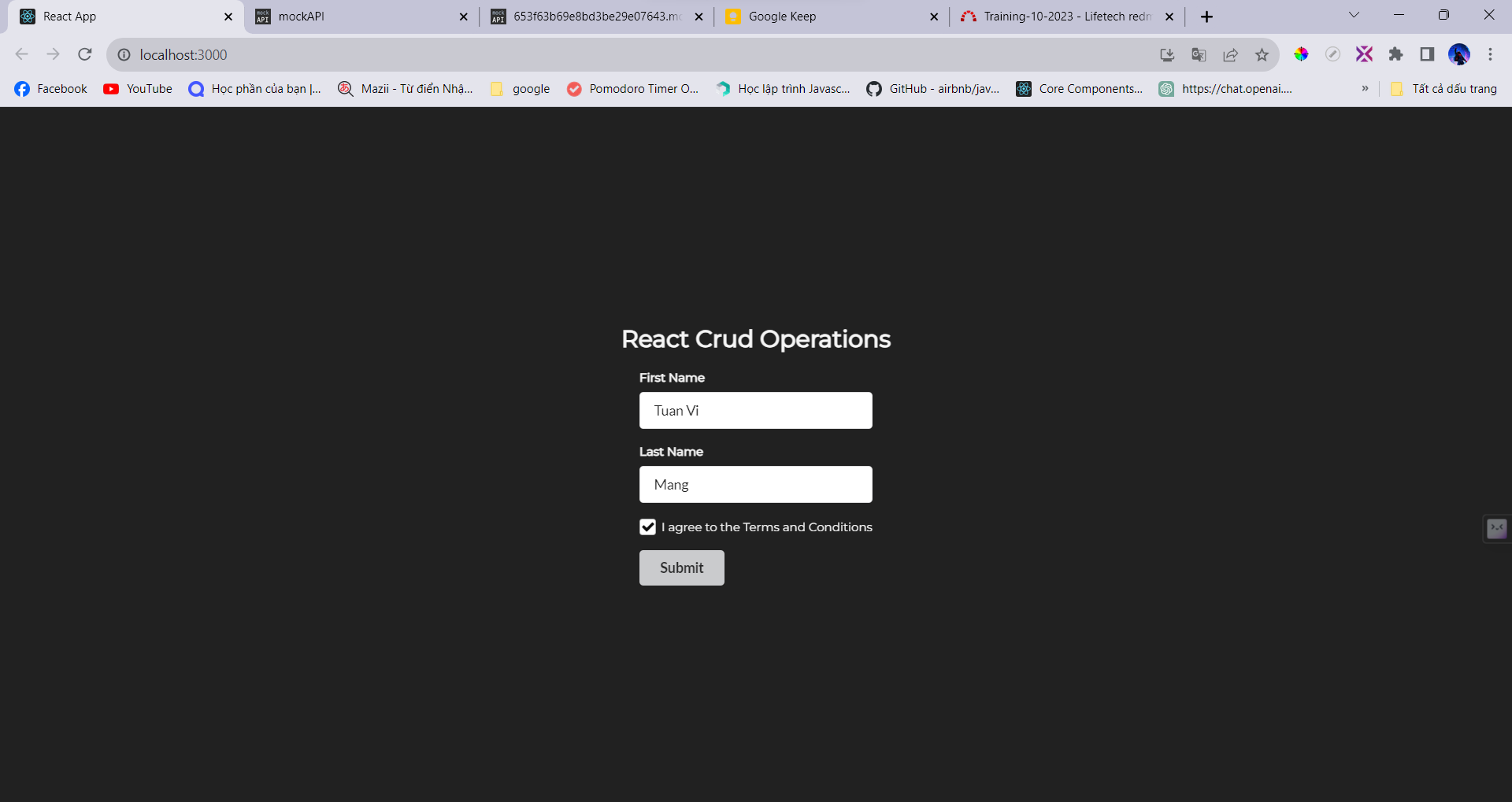Show hidden bookmarks with the chevron
The image size is (1512, 802).
[x=1365, y=89]
